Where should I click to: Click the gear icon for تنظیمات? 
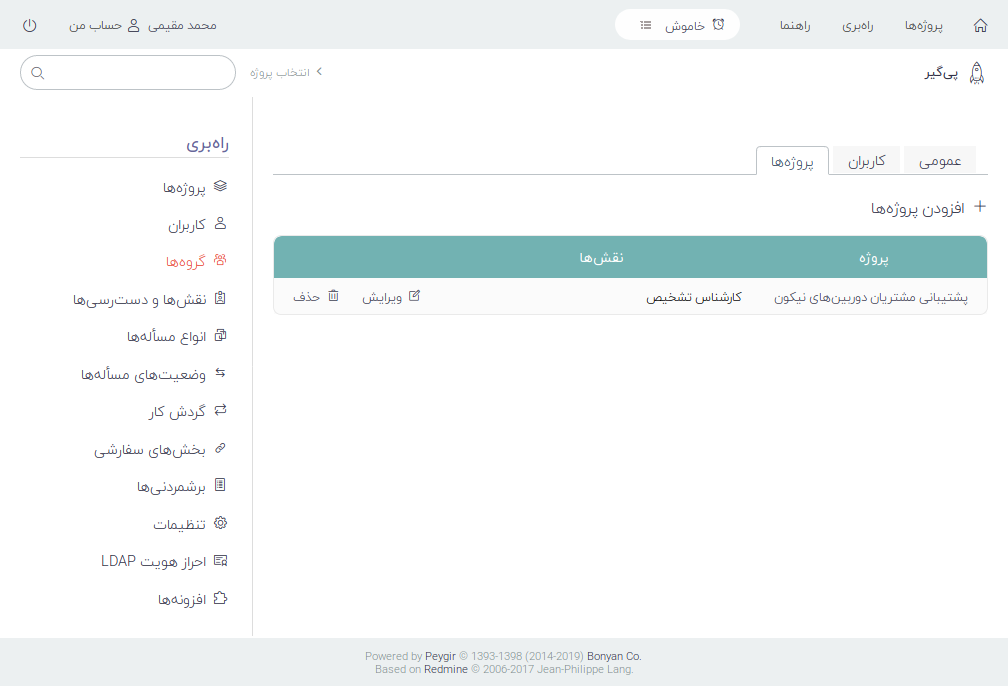pos(221,523)
